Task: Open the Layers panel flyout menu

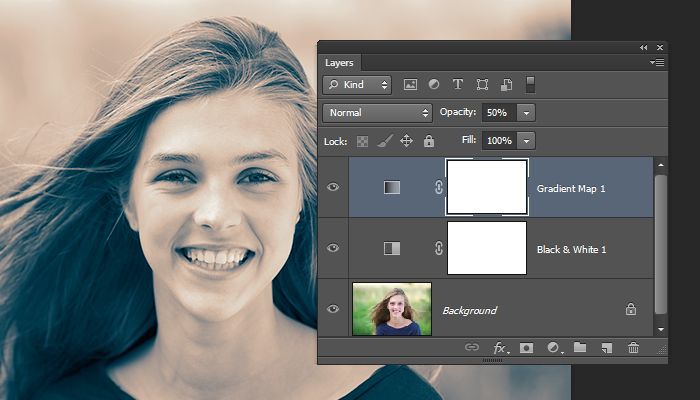Action: click(x=656, y=62)
